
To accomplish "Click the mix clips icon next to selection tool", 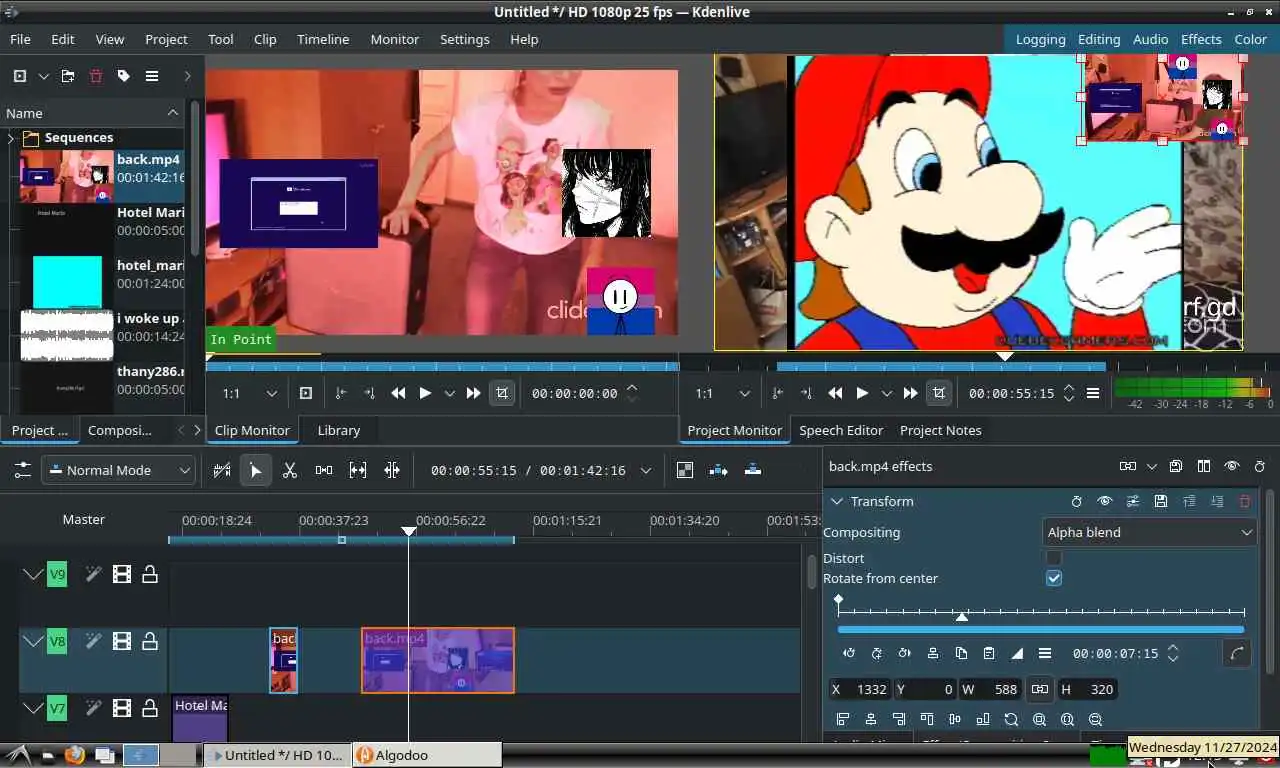I will click(222, 470).
